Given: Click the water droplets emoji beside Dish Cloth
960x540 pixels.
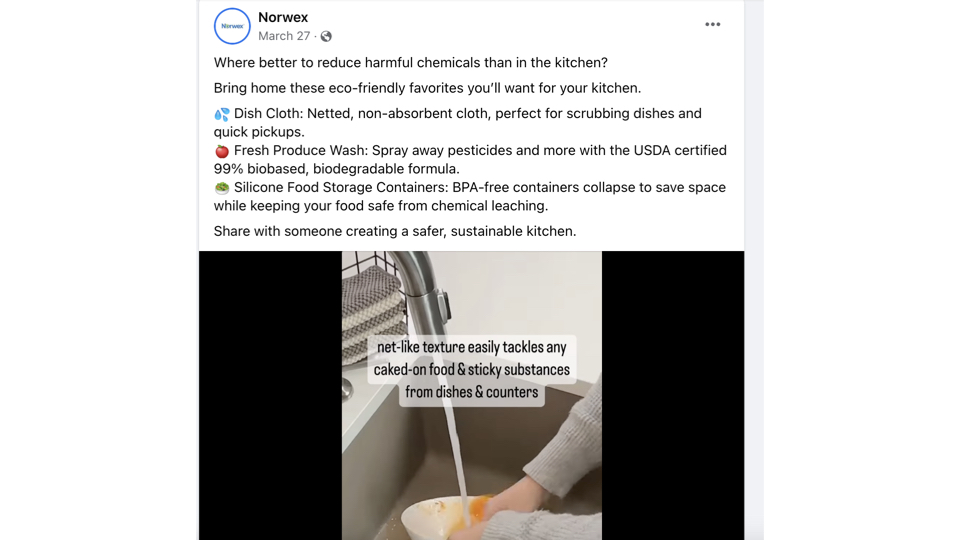Looking at the screenshot, I should (x=222, y=114).
